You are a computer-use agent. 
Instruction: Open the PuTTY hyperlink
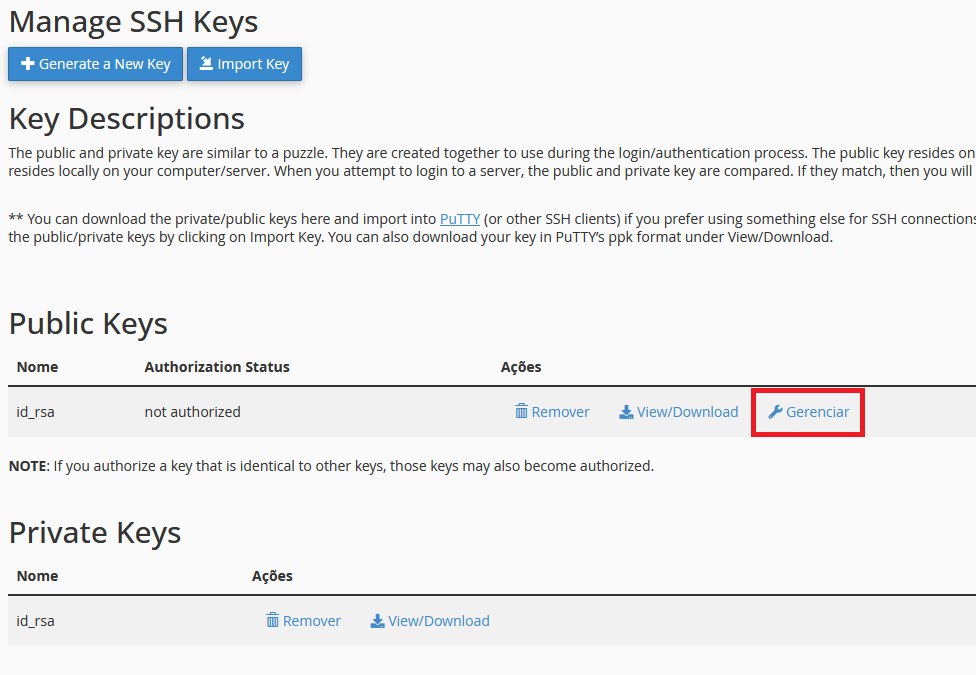point(460,219)
